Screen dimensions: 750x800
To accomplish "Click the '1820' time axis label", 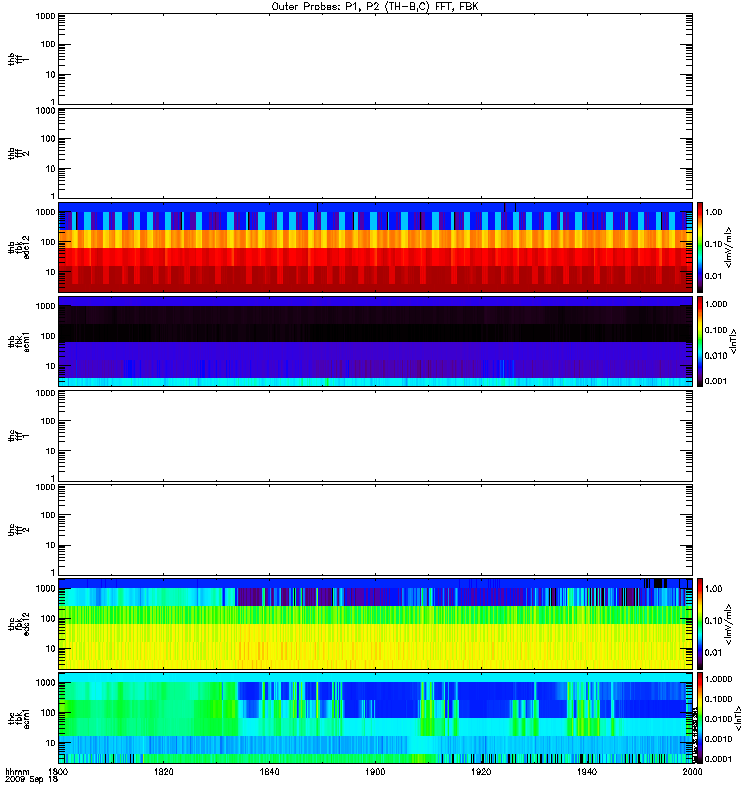I will (164, 772).
